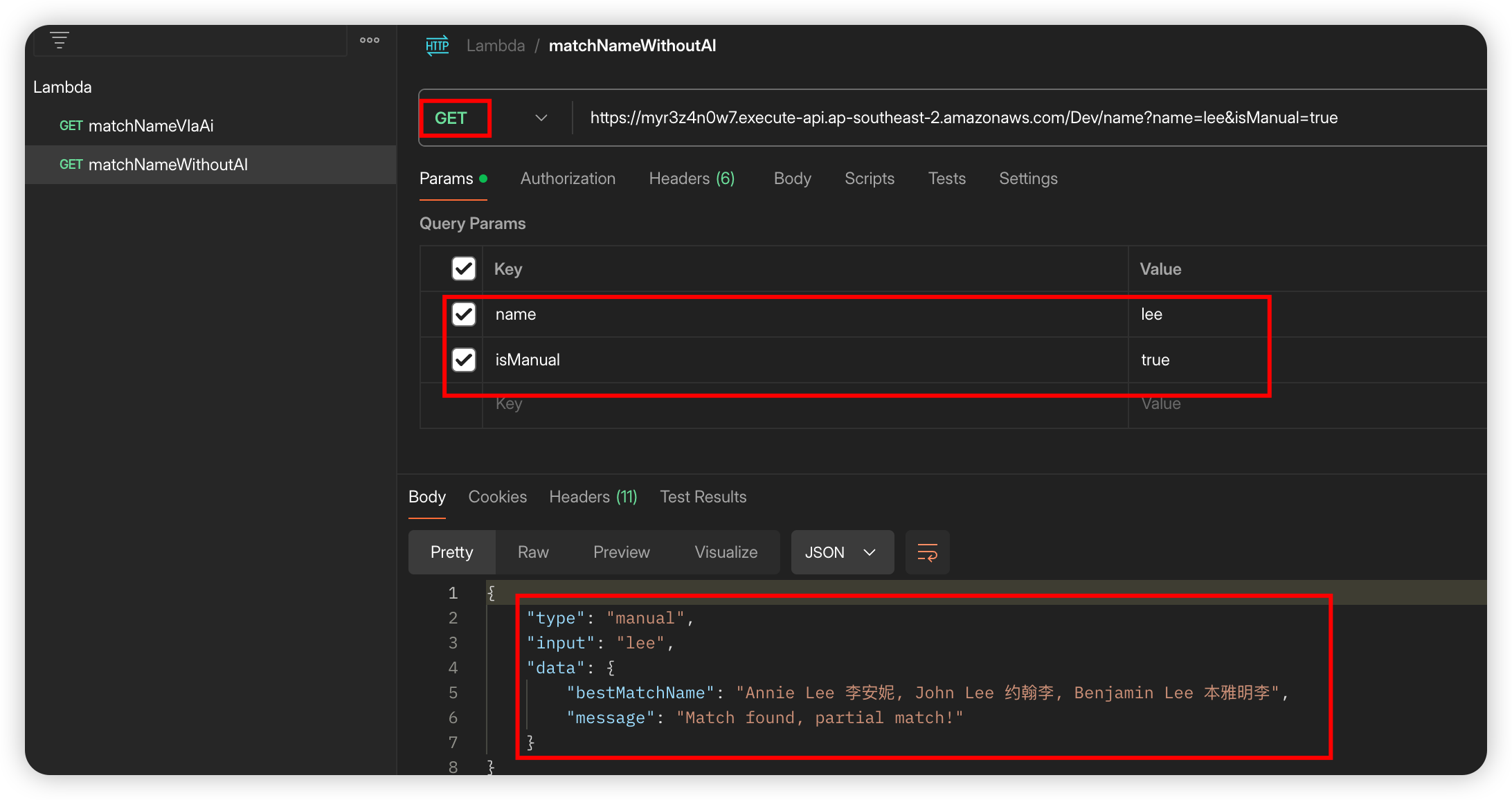Click the sidebar filter icon
The image size is (1512, 800).
tap(60, 40)
